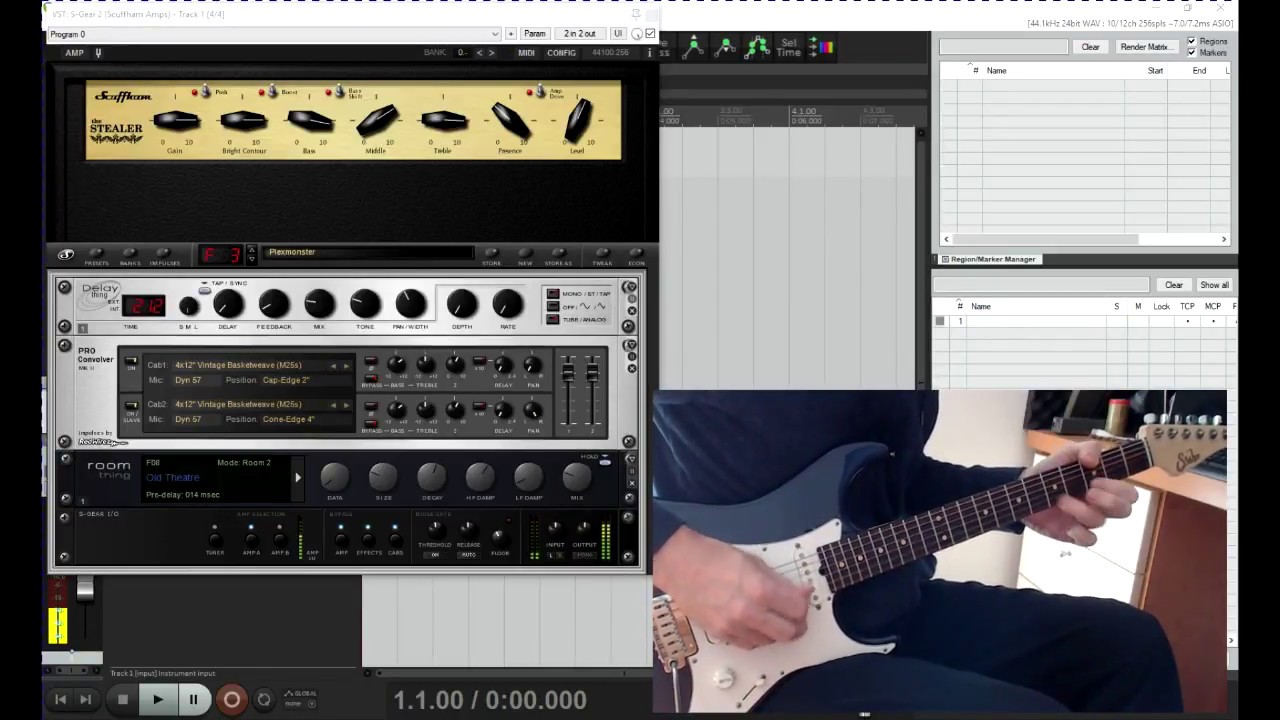Screen dimensions: 1280x720
Task: Select next bank with right arrow
Action: [x=491, y=53]
